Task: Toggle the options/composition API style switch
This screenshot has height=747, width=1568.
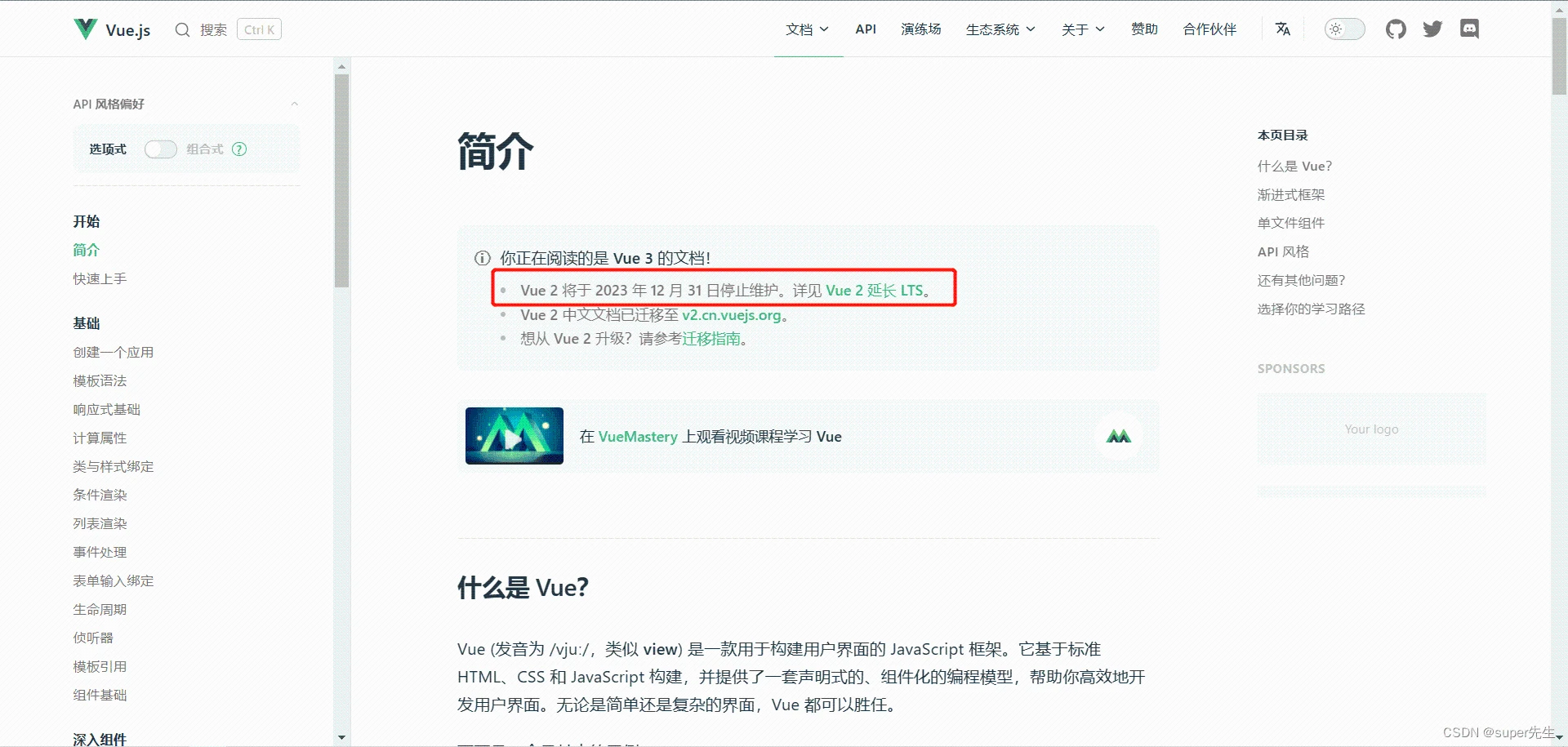Action: coord(161,149)
